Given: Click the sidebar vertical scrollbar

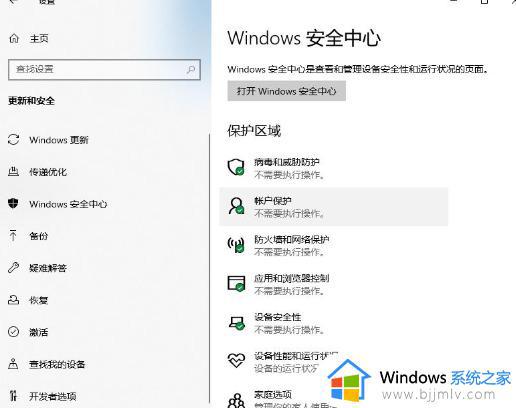Looking at the screenshot, I should (209, 268).
